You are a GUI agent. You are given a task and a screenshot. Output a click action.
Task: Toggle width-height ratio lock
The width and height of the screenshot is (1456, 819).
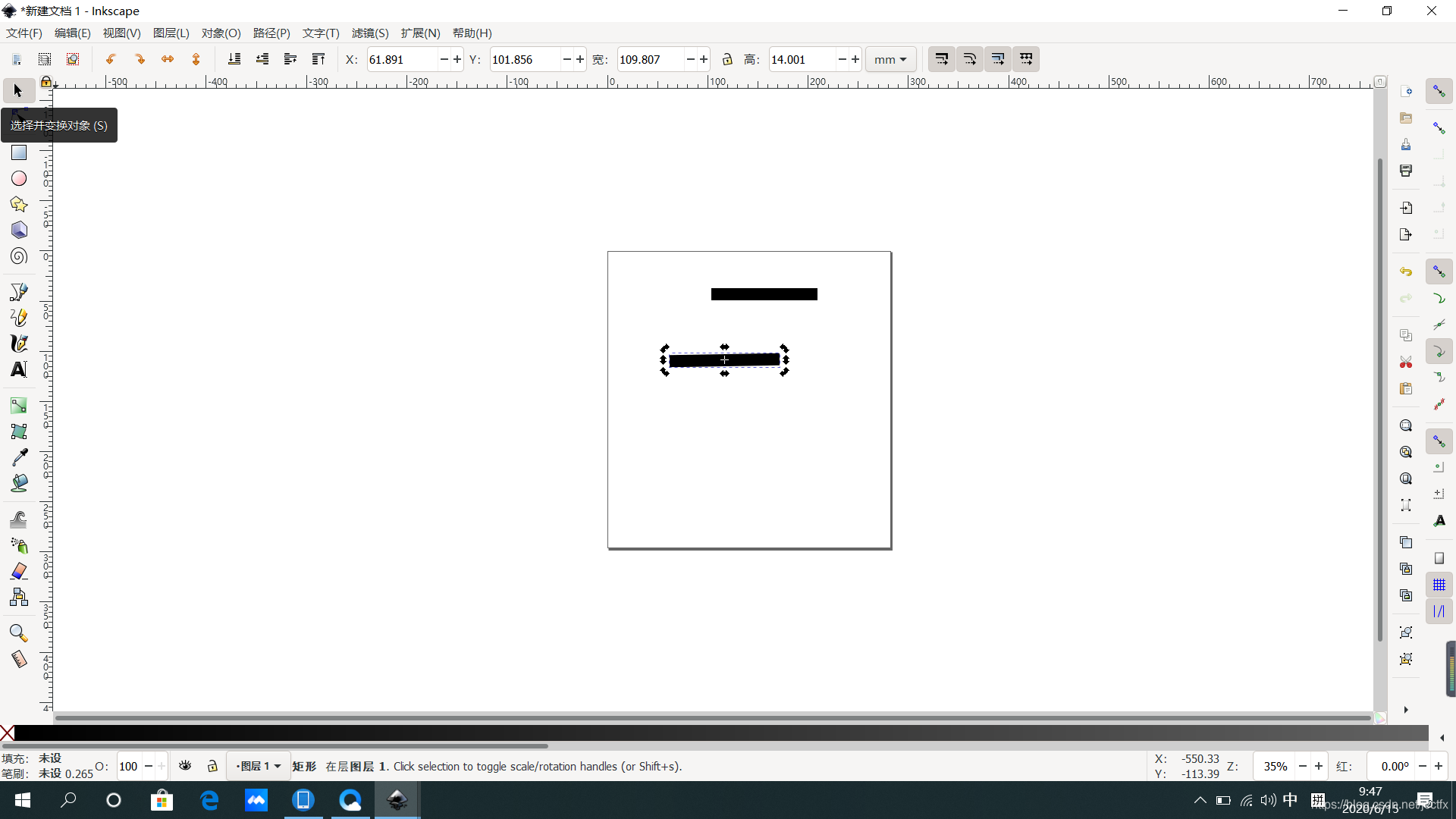click(727, 59)
